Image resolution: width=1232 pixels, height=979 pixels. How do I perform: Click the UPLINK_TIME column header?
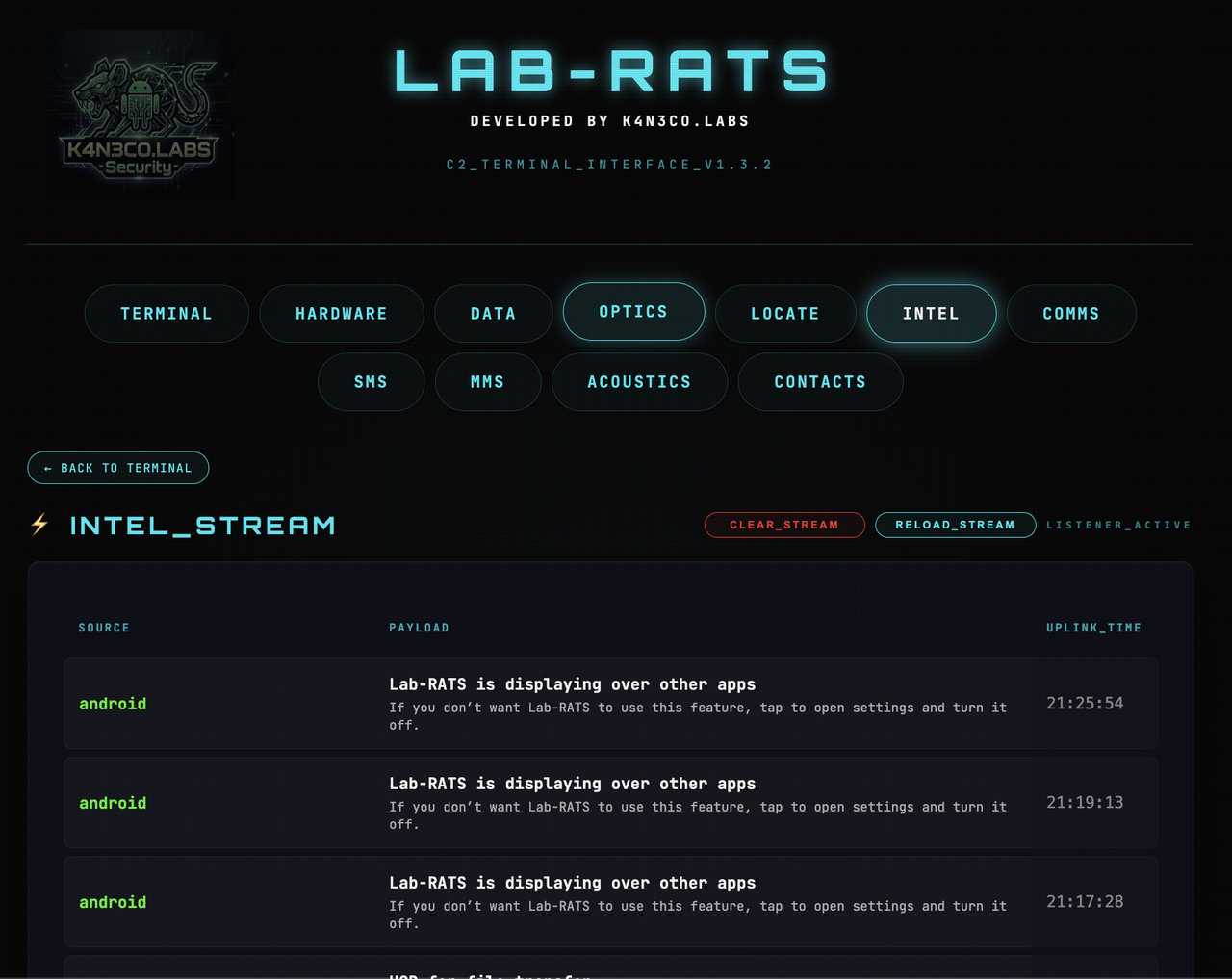pyautogui.click(x=1094, y=628)
